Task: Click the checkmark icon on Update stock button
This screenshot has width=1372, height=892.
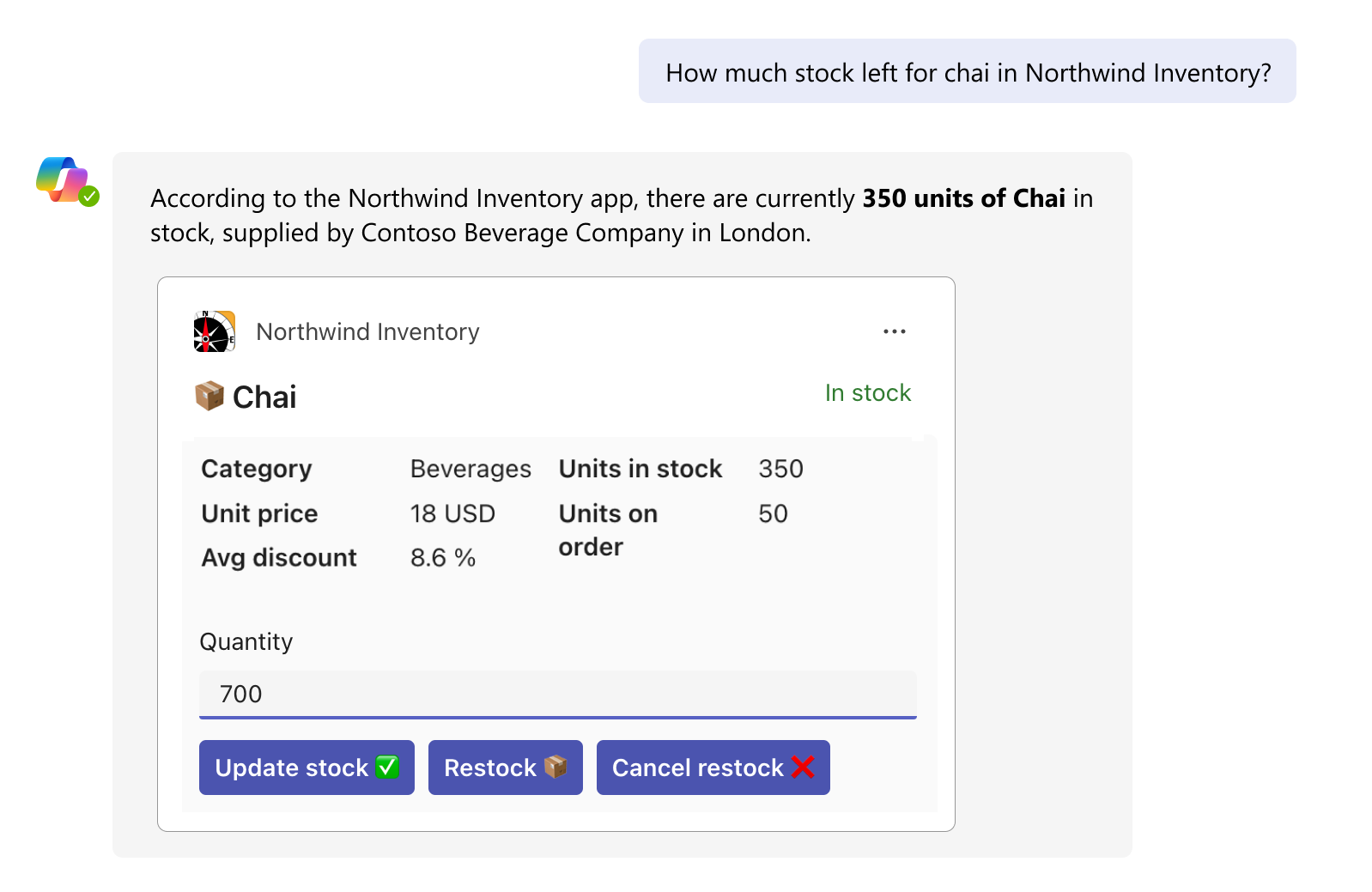Action: (388, 767)
